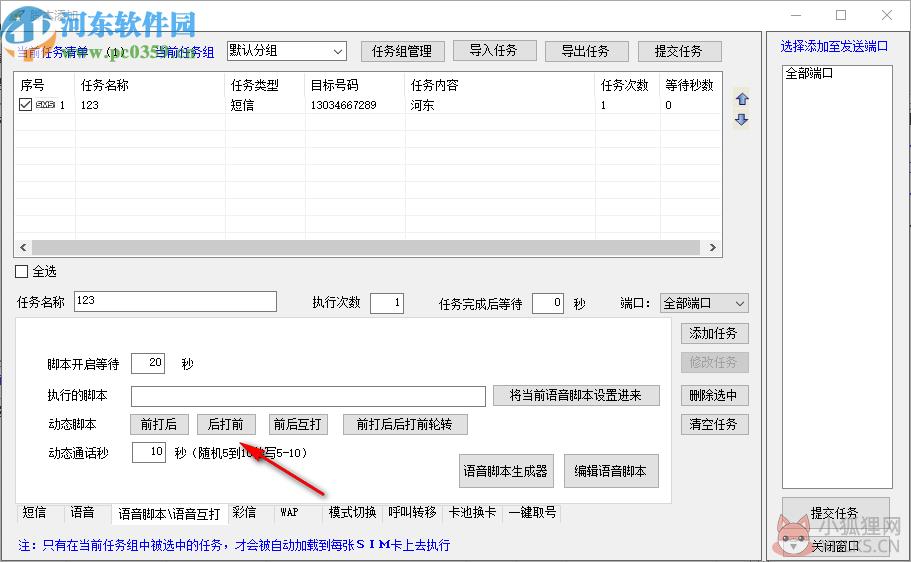Viewport: 911px width, 562px height.
Task: Move selected task up with blue arrow
Action: point(742,99)
